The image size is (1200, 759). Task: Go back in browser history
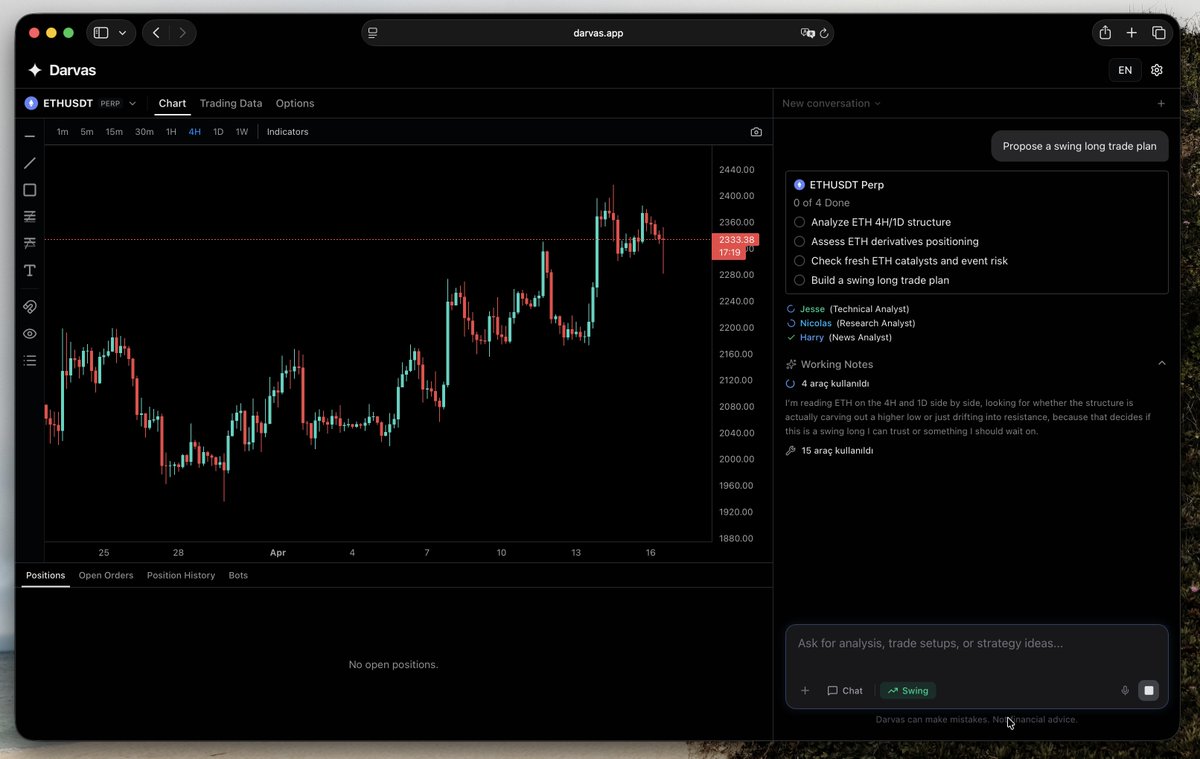pos(156,33)
